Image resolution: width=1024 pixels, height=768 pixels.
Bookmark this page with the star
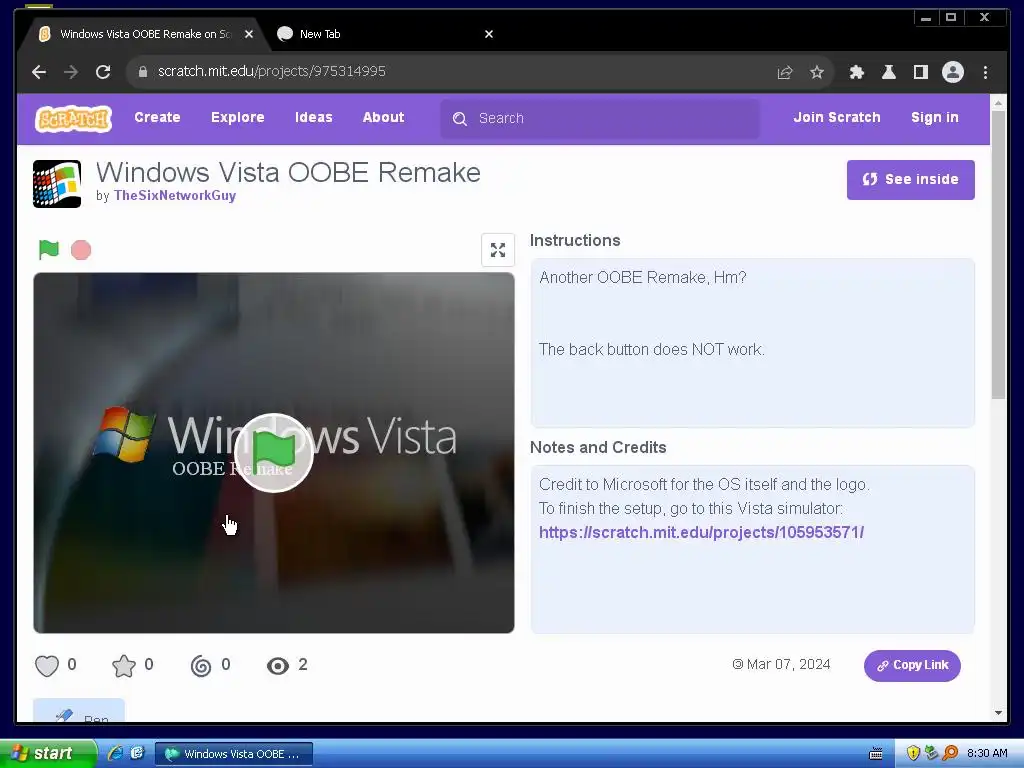[816, 72]
